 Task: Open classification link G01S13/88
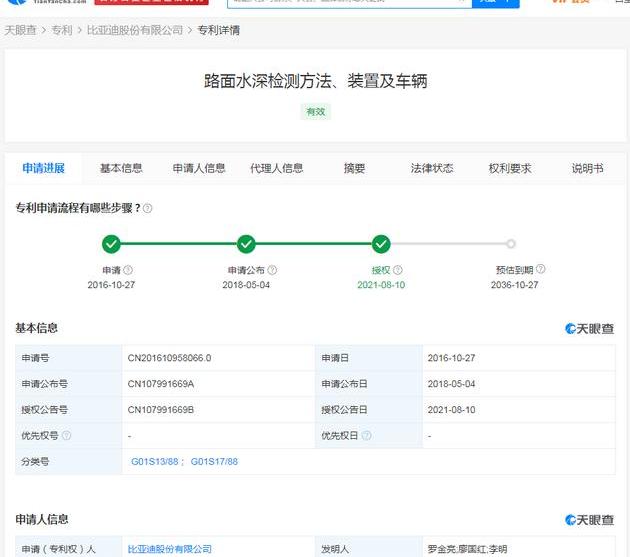155,462
